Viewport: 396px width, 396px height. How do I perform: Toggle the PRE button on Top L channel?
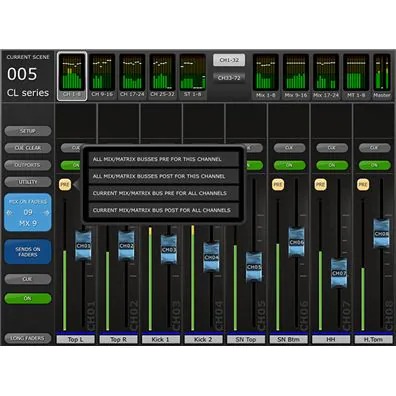65,185
